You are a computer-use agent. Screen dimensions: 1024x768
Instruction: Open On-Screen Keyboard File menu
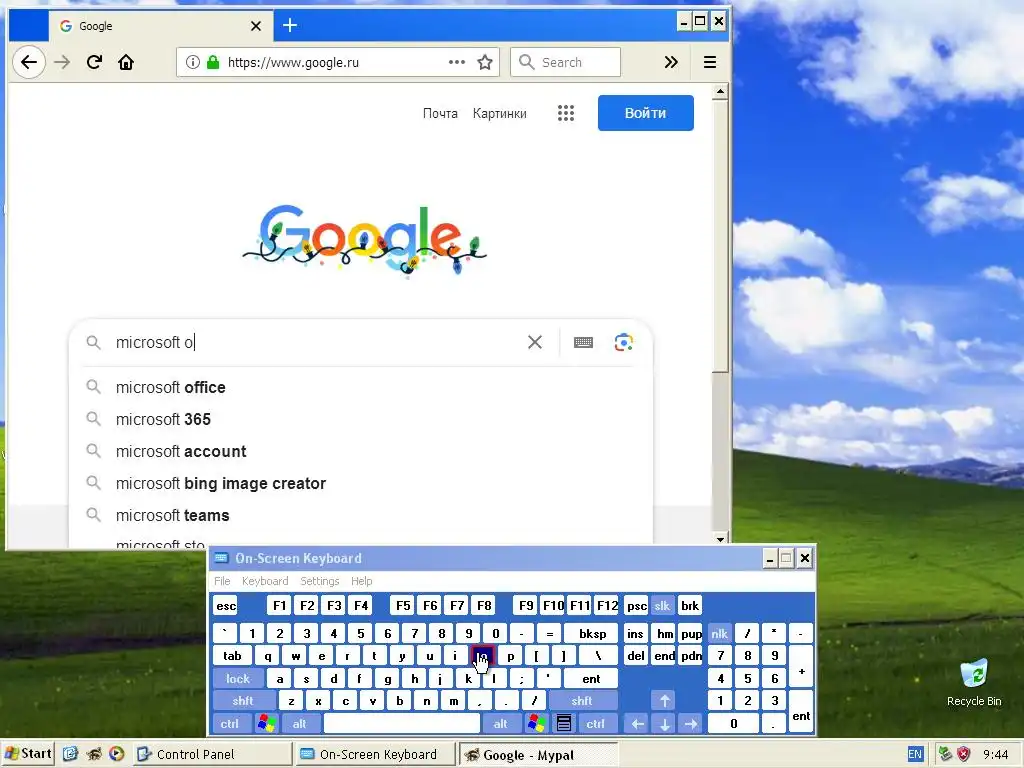click(222, 581)
